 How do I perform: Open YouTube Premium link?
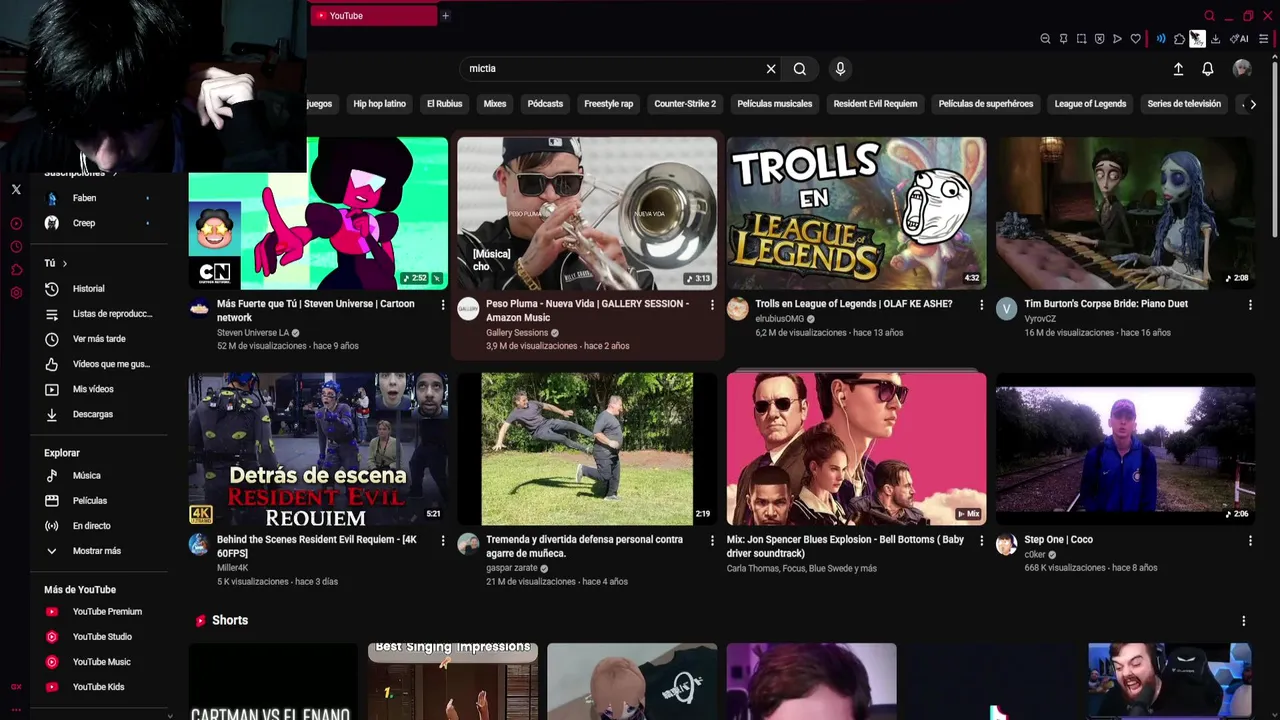point(107,612)
